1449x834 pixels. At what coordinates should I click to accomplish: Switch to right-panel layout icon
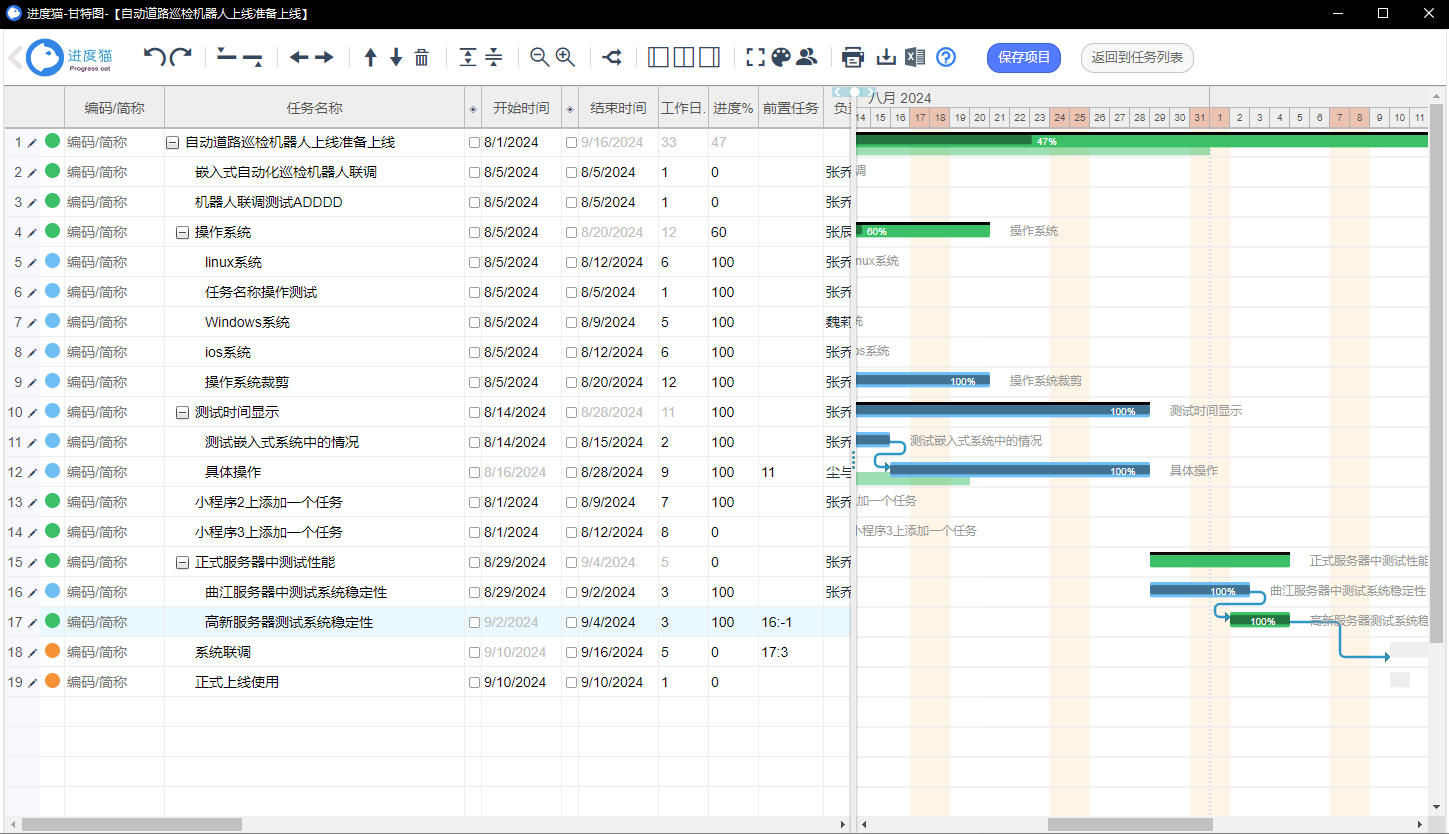(x=709, y=57)
